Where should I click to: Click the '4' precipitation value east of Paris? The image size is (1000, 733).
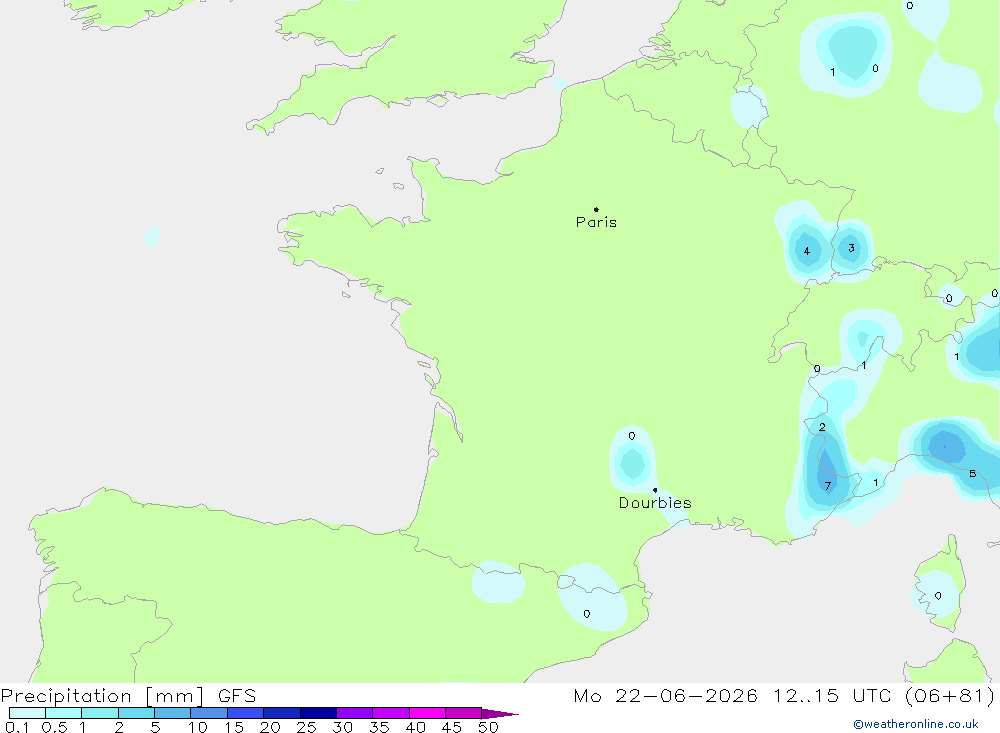[x=807, y=251]
